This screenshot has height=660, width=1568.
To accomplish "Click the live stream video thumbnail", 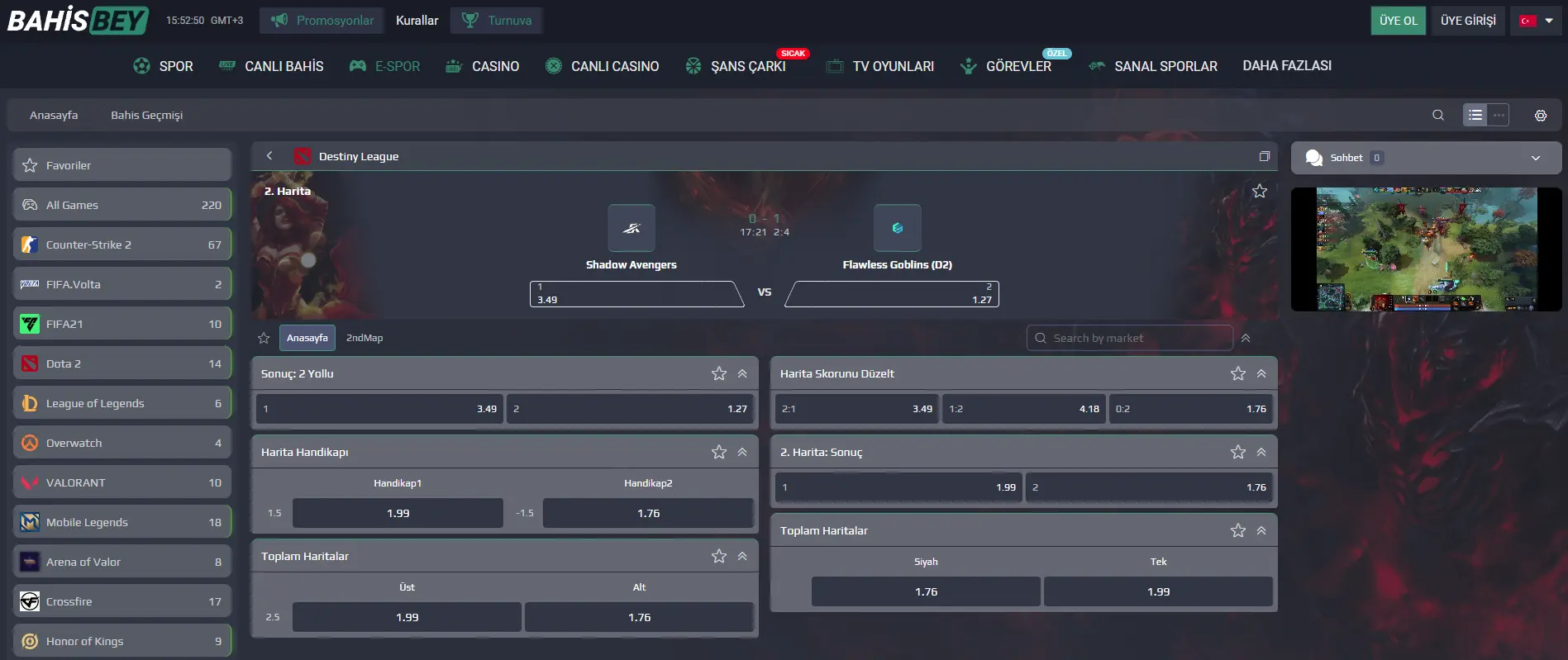I will [1427, 249].
